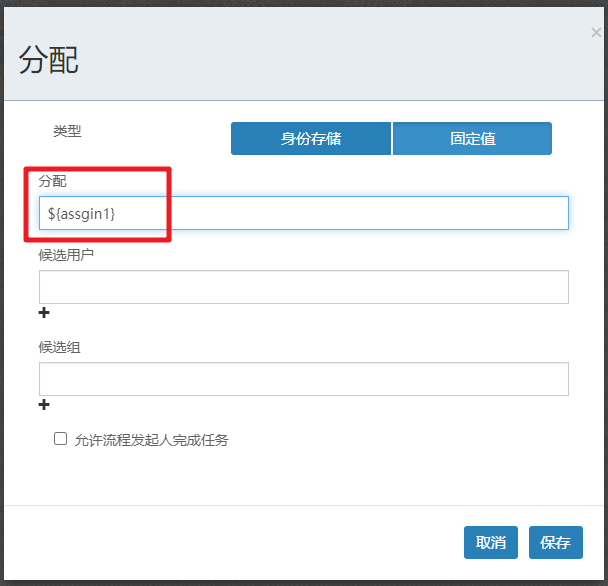Click the 类型 label

coord(67,131)
